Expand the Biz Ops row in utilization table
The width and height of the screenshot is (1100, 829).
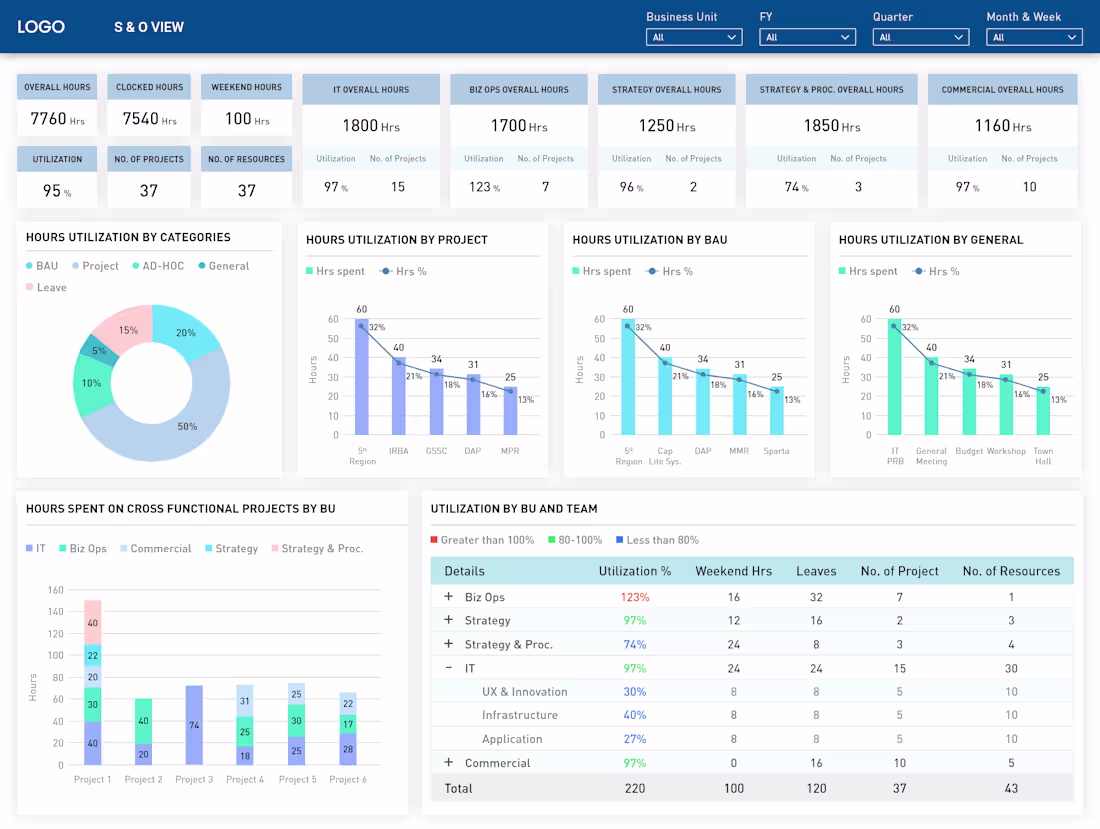point(447,596)
